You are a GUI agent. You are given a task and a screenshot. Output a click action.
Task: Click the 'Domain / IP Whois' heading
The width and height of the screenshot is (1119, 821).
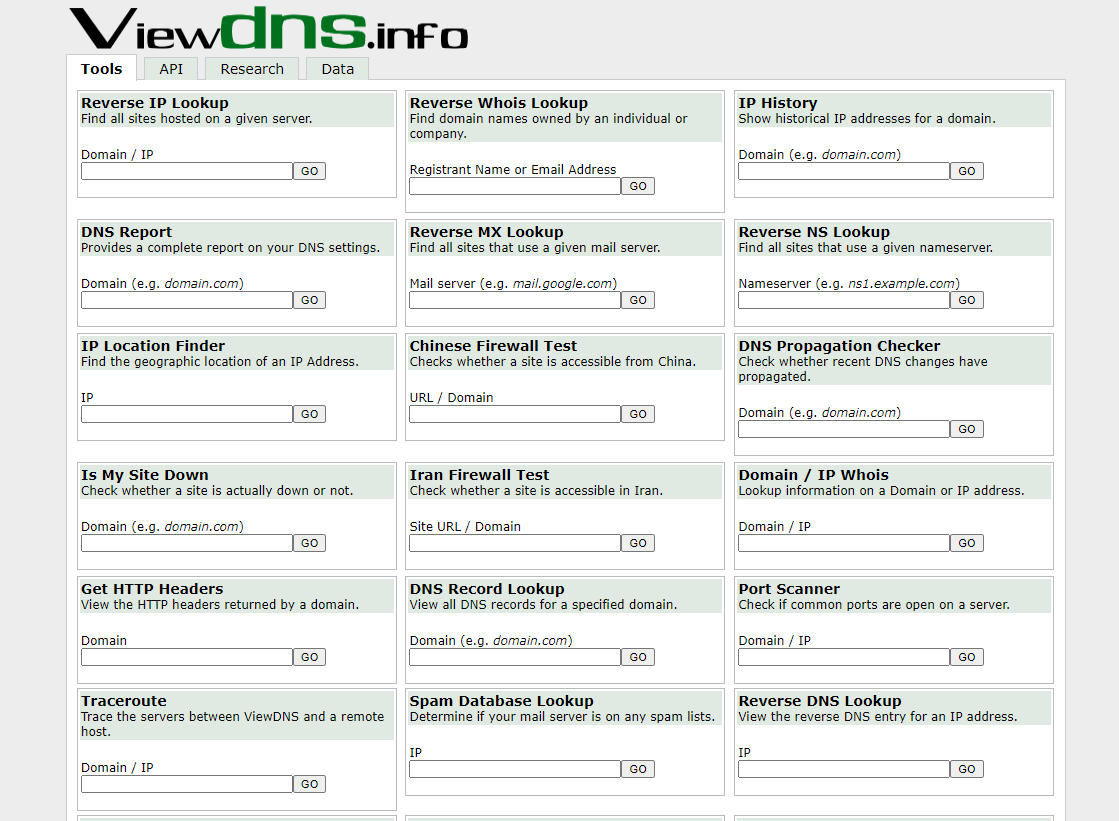[x=814, y=475]
